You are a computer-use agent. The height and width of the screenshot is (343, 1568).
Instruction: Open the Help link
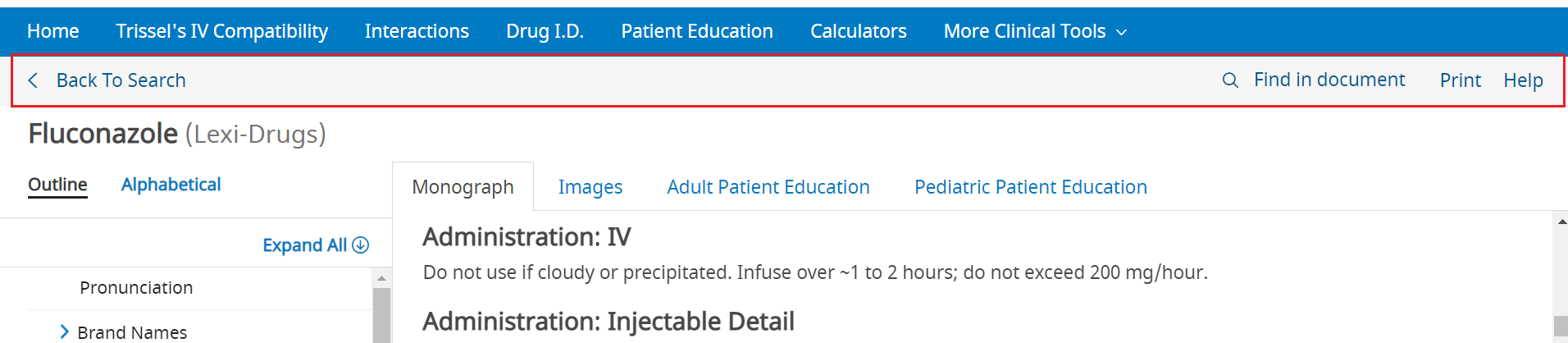pyautogui.click(x=1523, y=80)
